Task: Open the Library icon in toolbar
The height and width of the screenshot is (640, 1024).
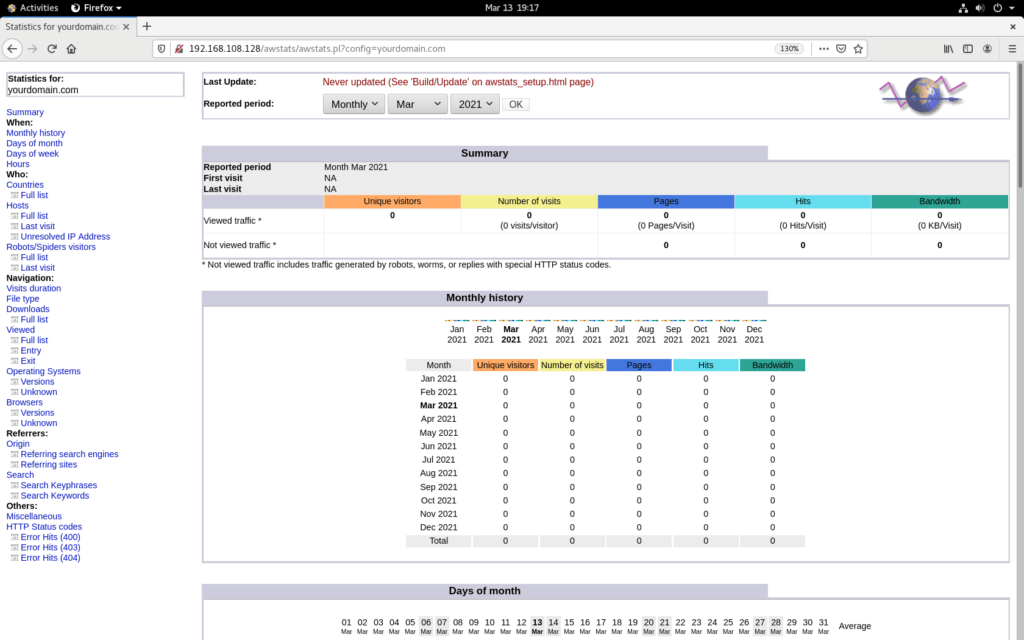Action: pos(948,49)
